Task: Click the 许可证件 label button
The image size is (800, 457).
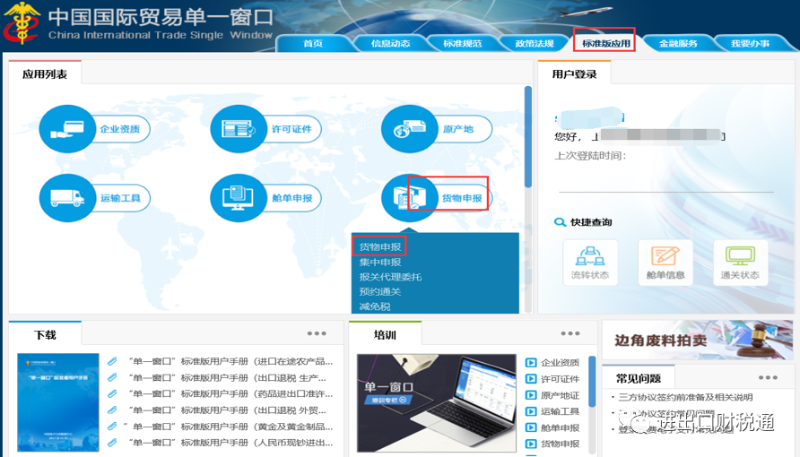Action: click(291, 129)
